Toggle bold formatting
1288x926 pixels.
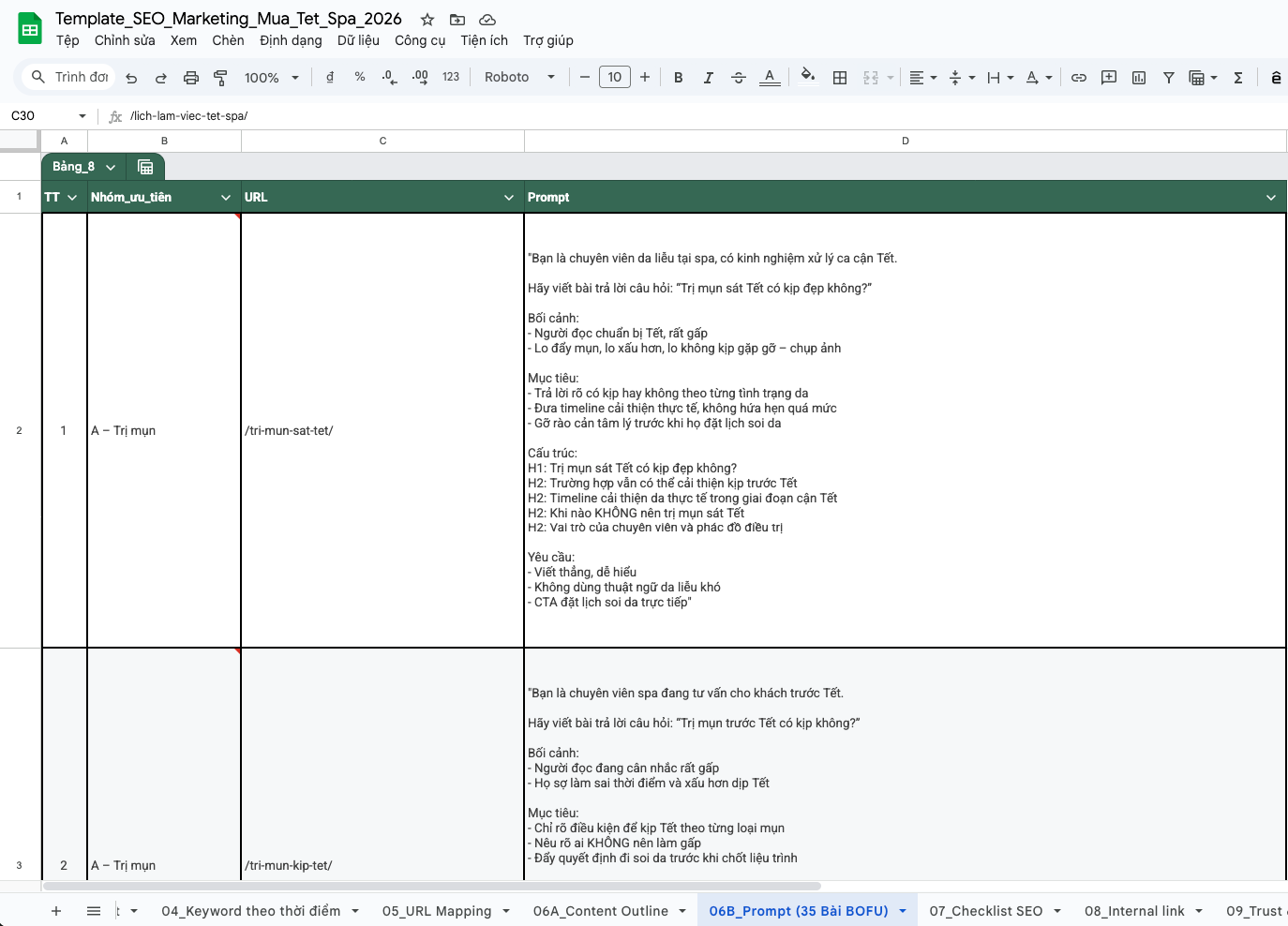[x=679, y=78]
